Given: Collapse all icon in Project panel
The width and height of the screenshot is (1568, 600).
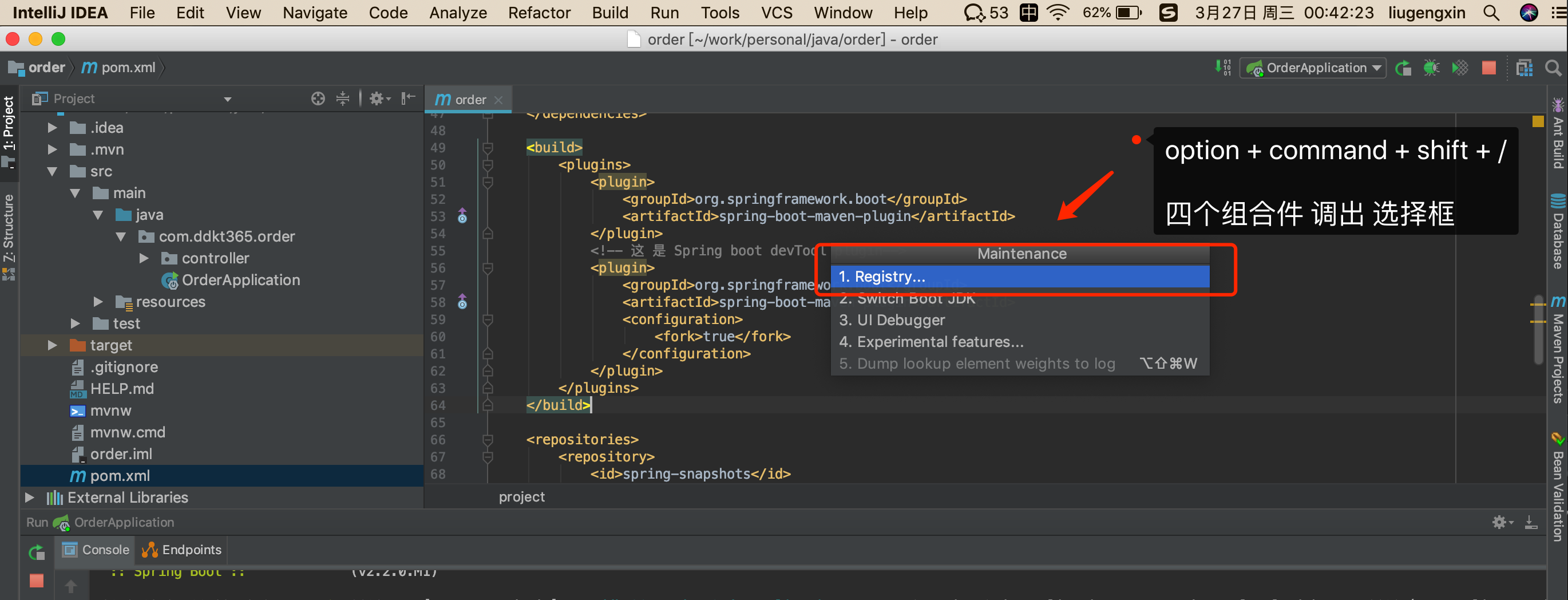Looking at the screenshot, I should (x=343, y=98).
